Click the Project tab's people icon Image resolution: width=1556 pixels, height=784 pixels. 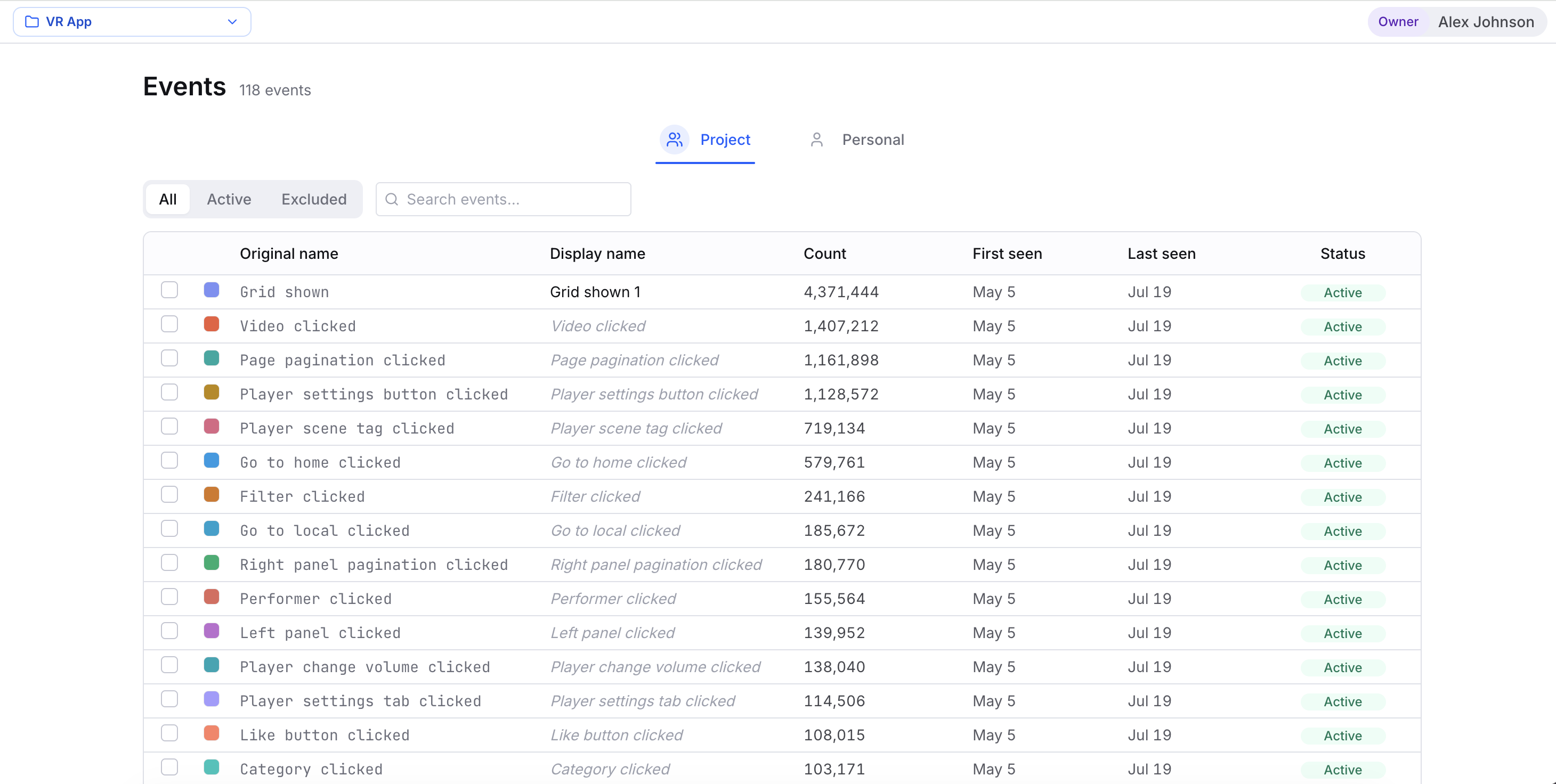(x=674, y=140)
